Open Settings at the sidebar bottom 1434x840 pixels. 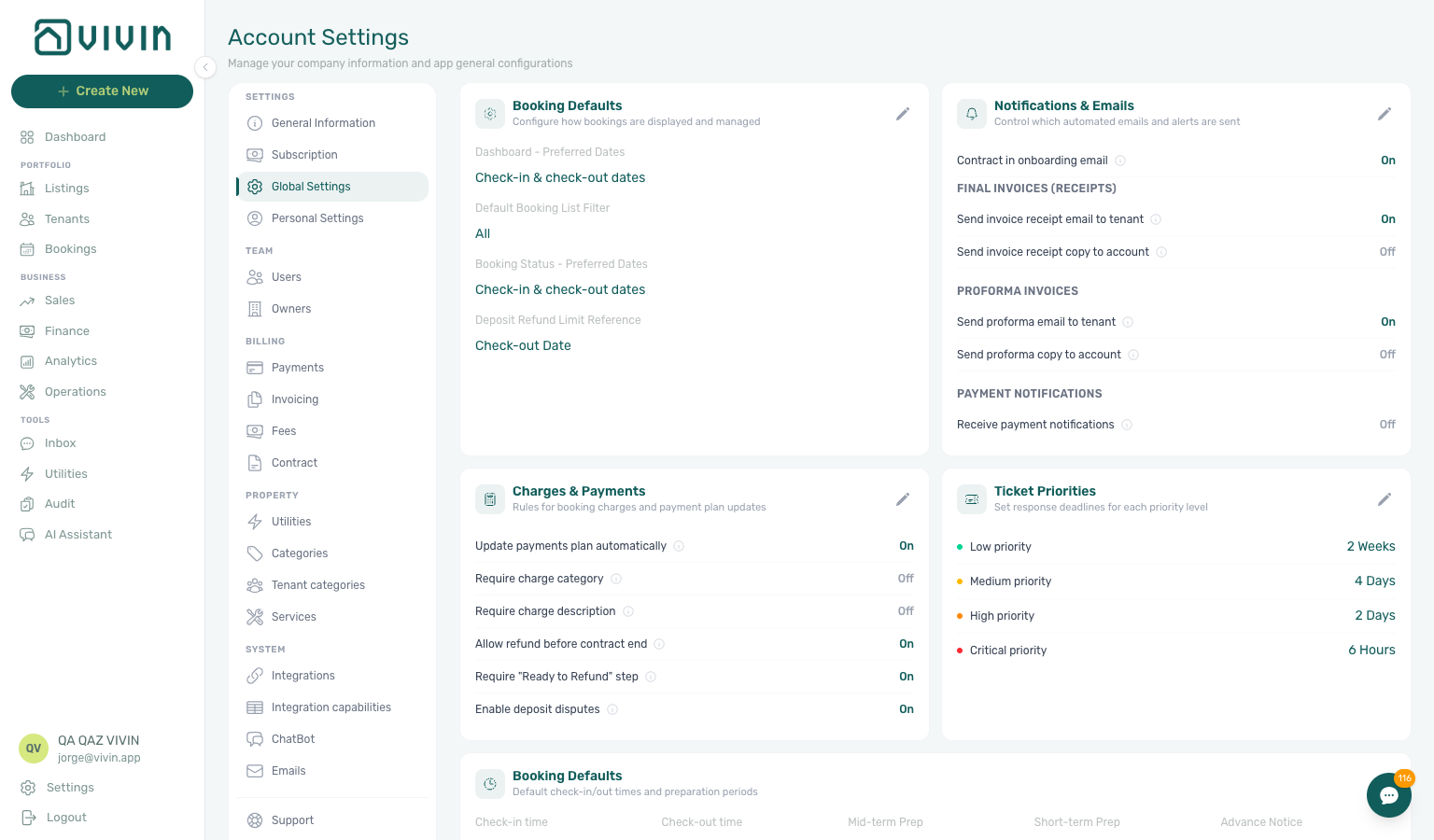pos(70,788)
